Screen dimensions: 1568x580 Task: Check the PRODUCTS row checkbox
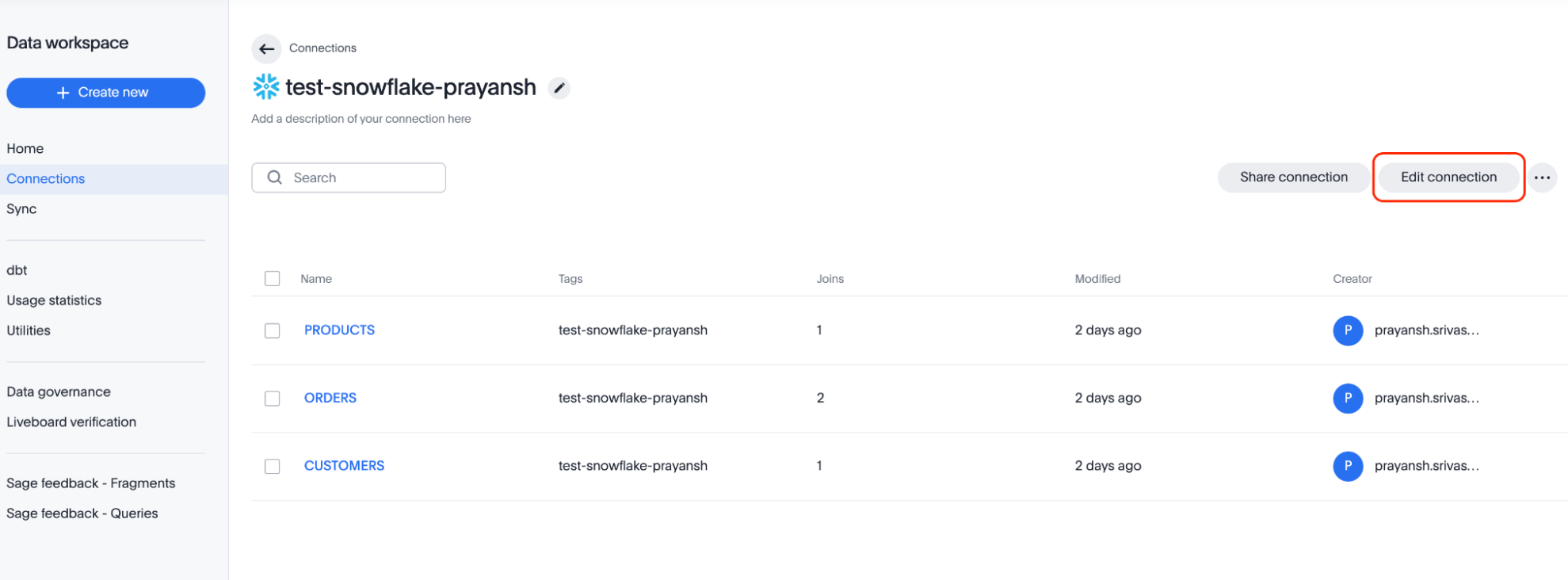tap(273, 330)
